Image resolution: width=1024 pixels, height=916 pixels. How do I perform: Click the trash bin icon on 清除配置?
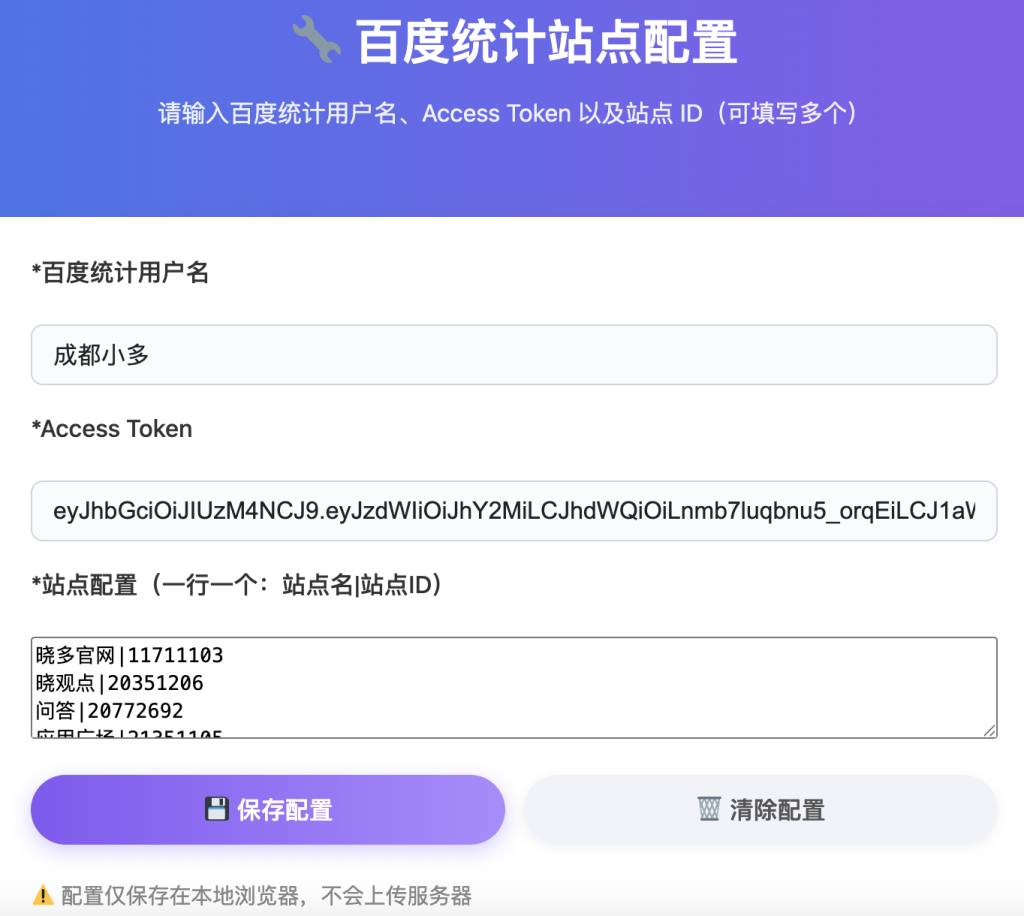click(709, 809)
